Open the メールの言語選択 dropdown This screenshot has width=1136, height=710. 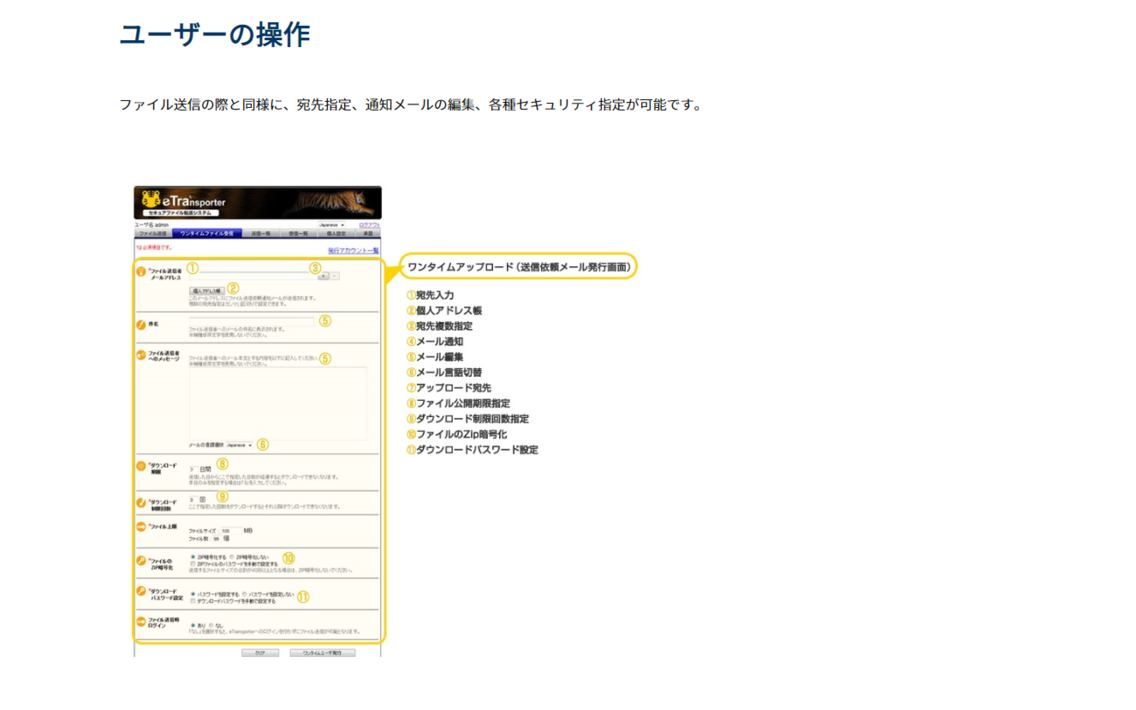coord(238,445)
